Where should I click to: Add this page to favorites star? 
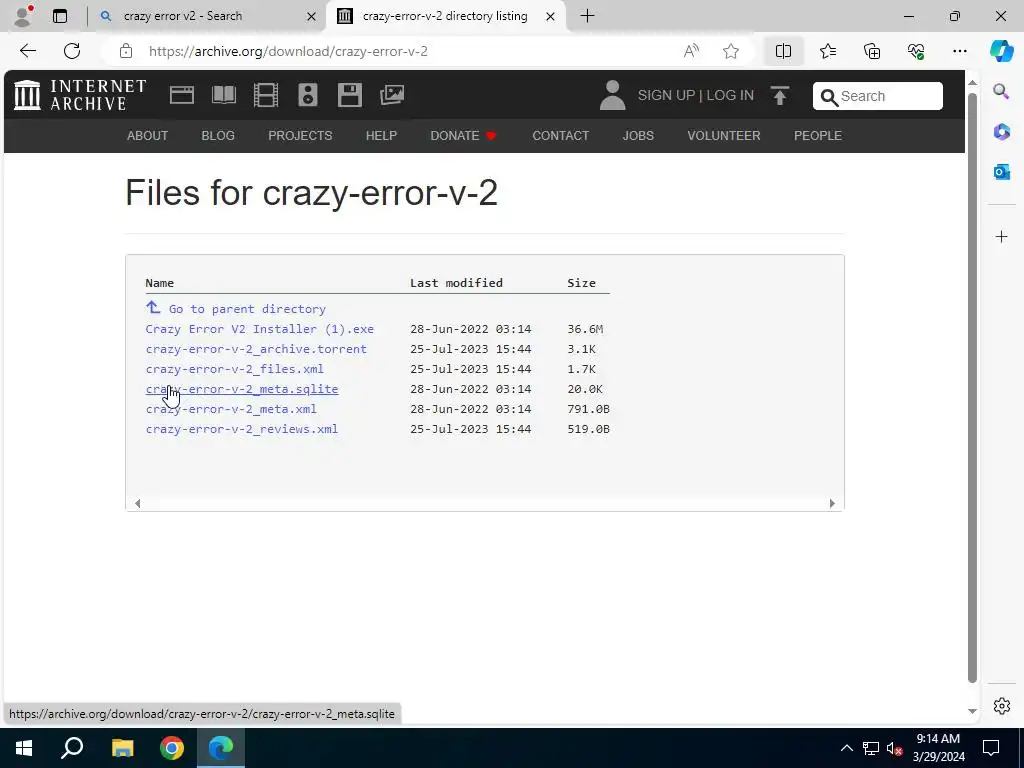pyautogui.click(x=731, y=51)
